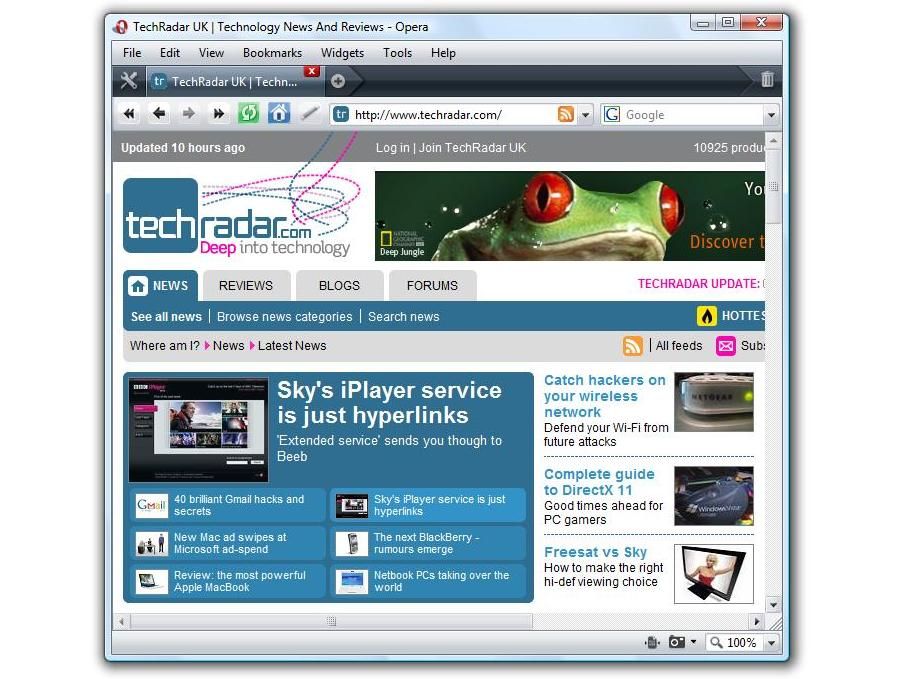Open the File menu
The image size is (905, 679).
132,53
